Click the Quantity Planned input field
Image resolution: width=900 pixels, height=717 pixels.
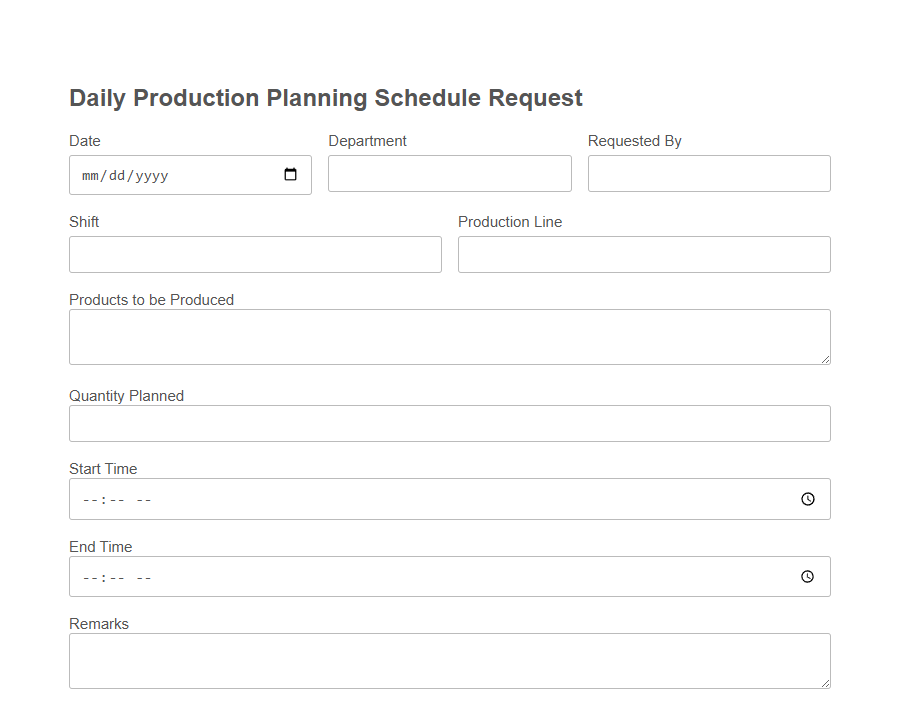(x=449, y=423)
